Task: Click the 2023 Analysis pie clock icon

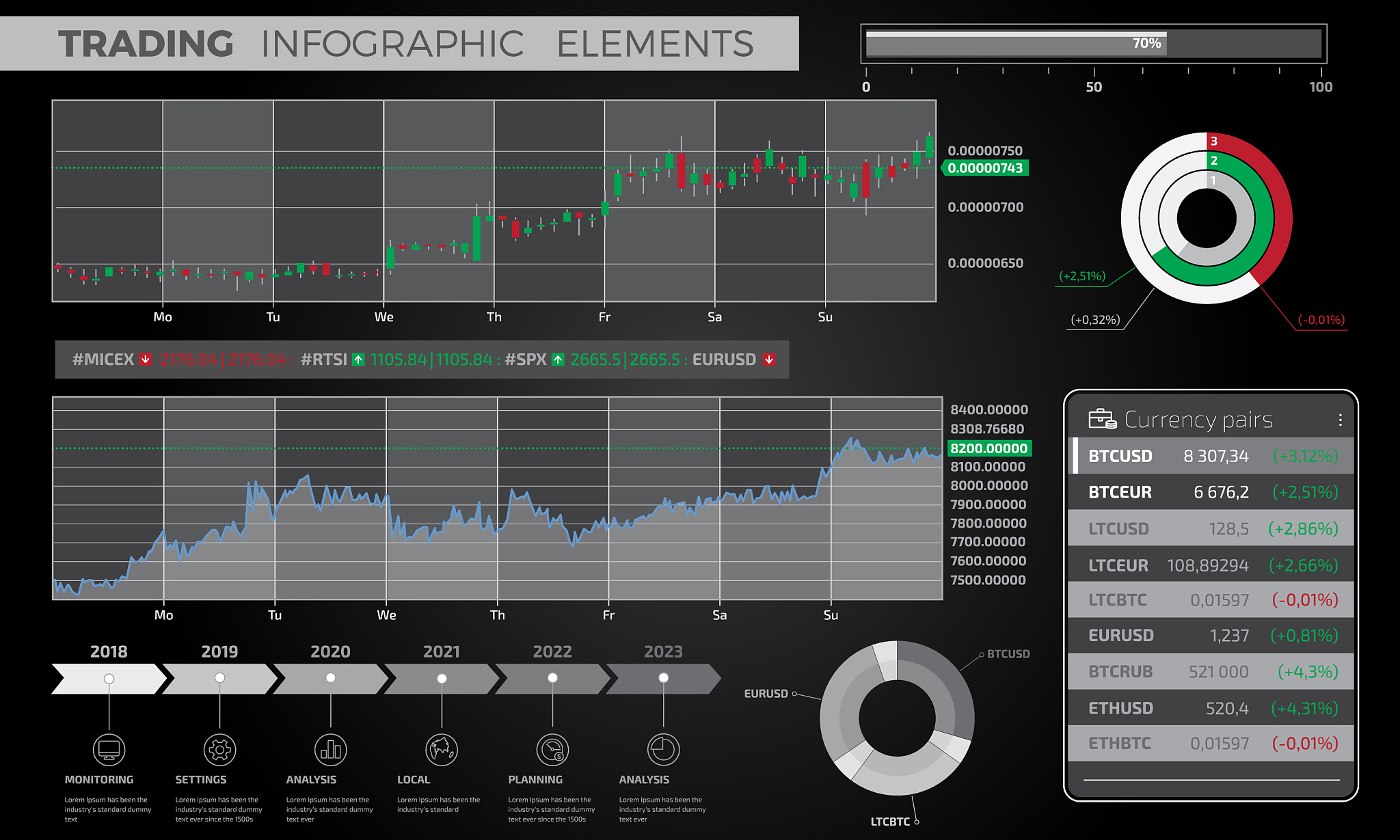Action: (663, 750)
